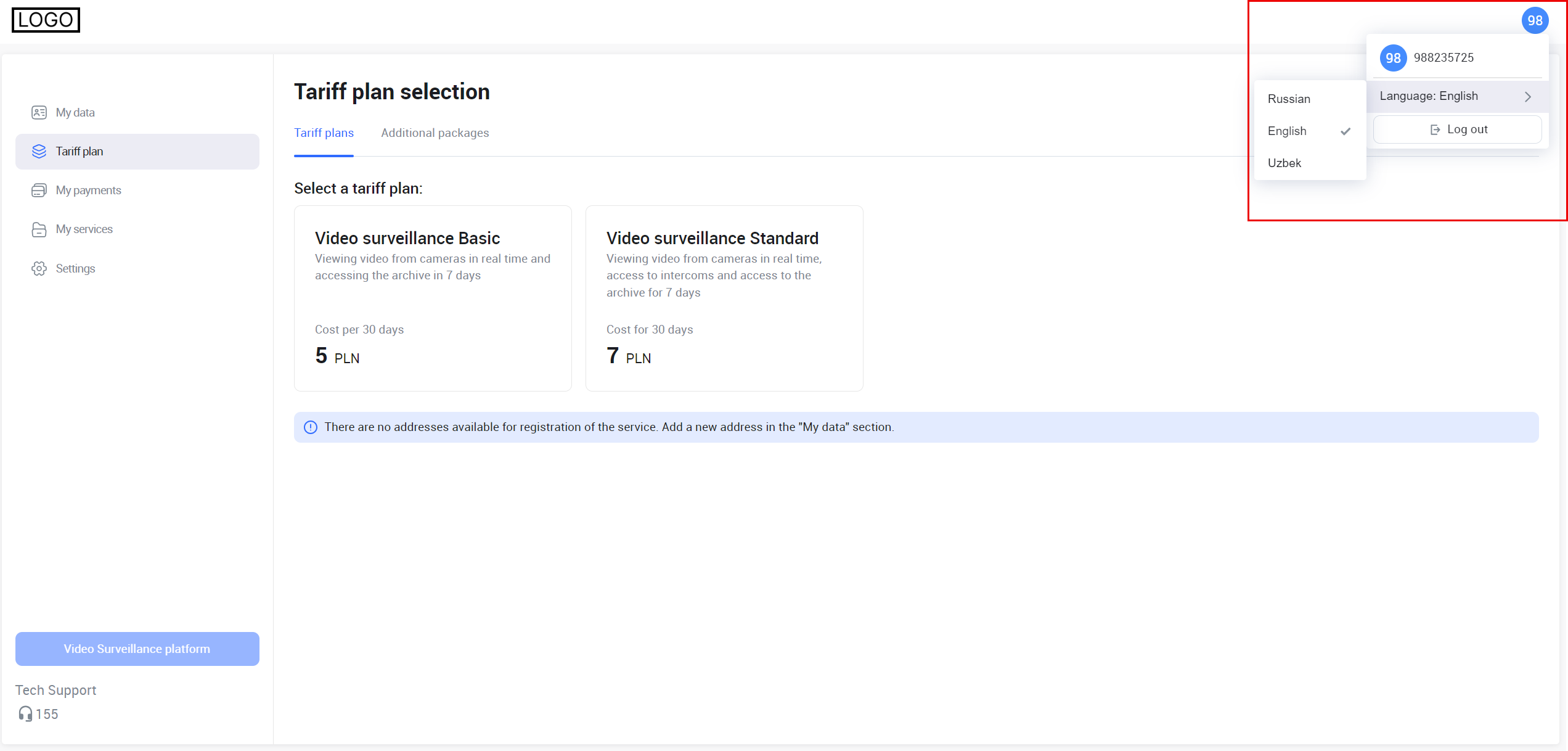Switch to the Tariff plans tab
The image size is (1568, 751).
(324, 133)
